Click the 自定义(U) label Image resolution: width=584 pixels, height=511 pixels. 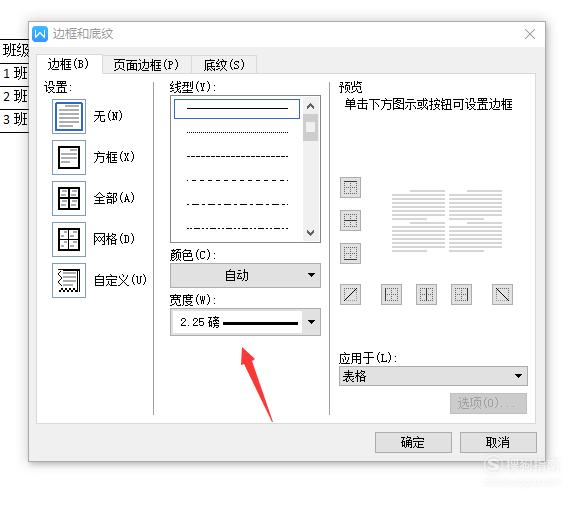tap(120, 280)
